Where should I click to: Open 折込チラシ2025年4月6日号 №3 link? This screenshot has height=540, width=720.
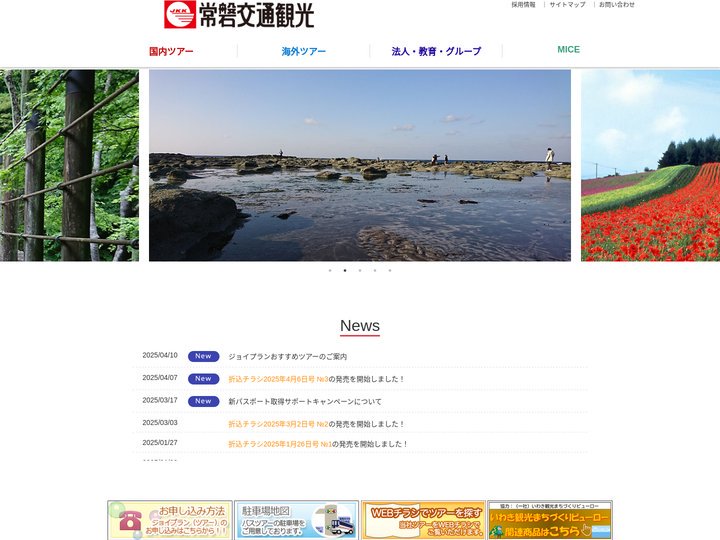(x=278, y=379)
